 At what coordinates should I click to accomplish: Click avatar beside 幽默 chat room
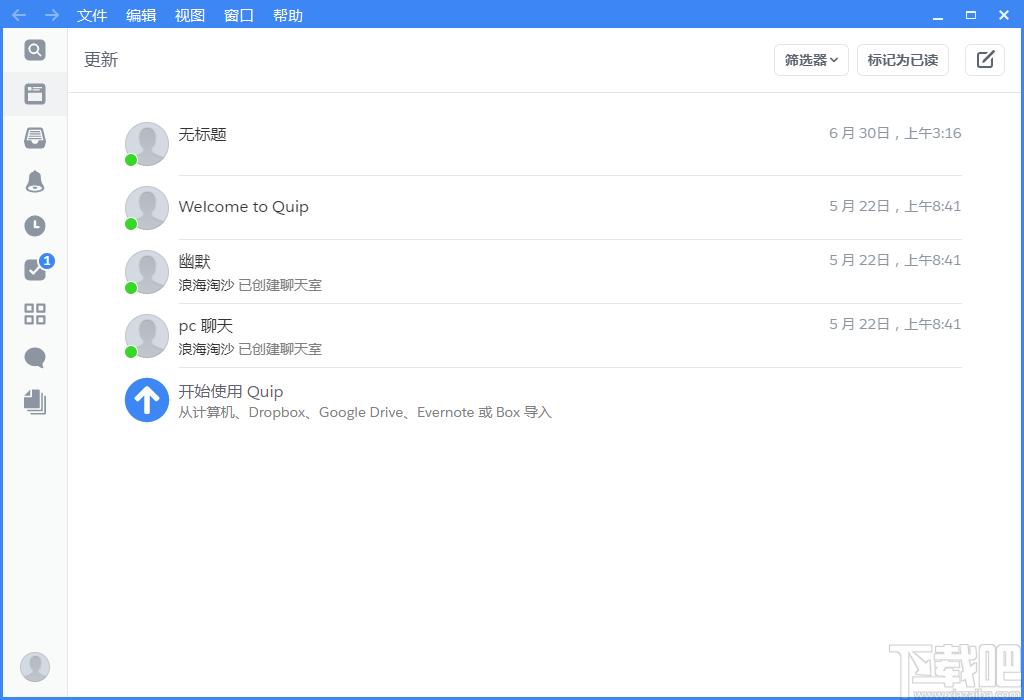click(x=147, y=272)
